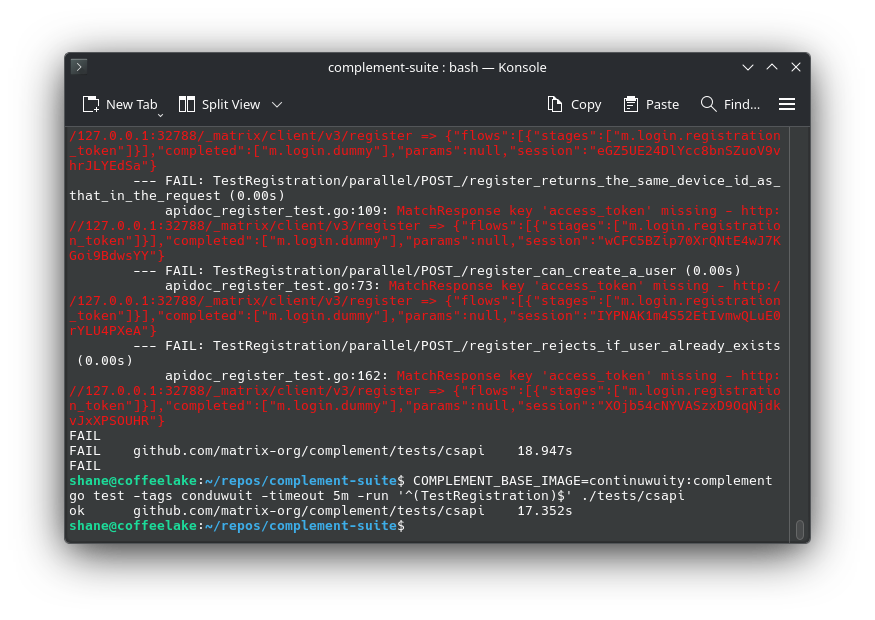
Task: Click the Konsole window menu icon in title bar
Action: click(79, 67)
